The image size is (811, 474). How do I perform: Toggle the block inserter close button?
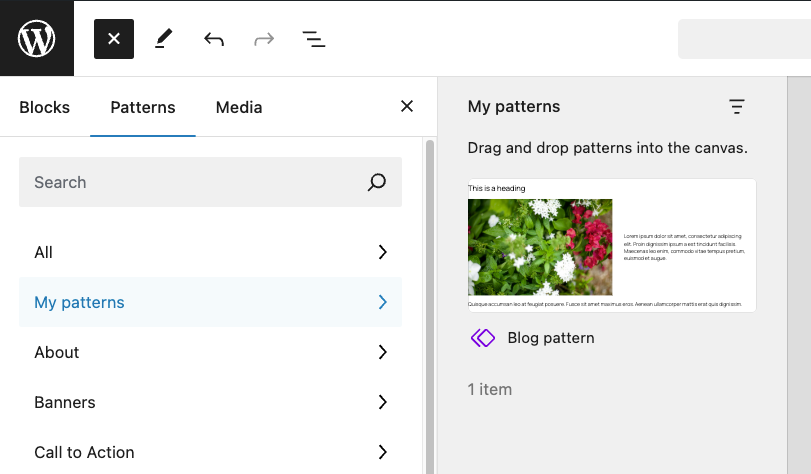pos(114,39)
